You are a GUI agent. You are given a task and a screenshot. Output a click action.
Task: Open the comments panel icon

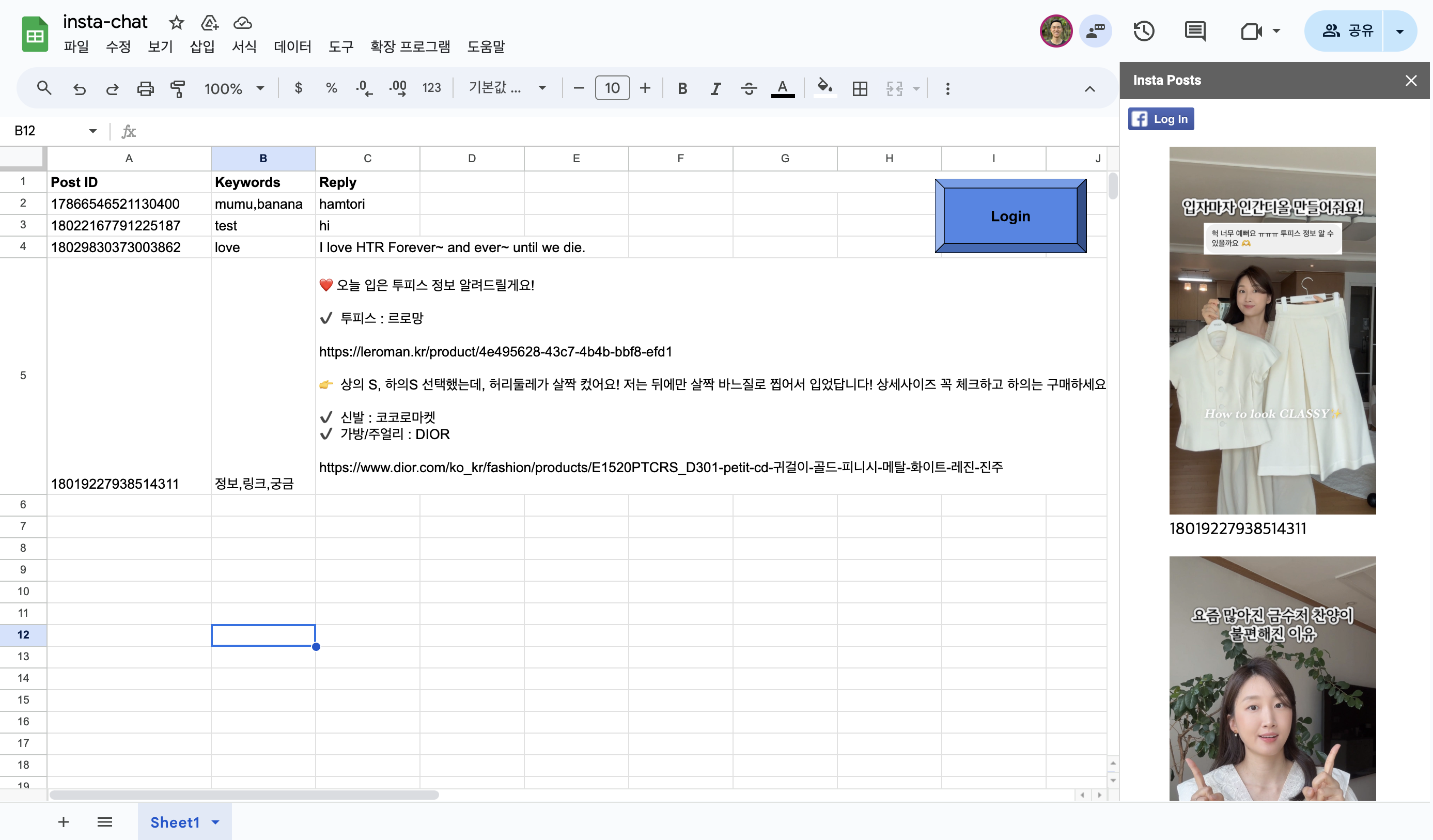point(1195,30)
